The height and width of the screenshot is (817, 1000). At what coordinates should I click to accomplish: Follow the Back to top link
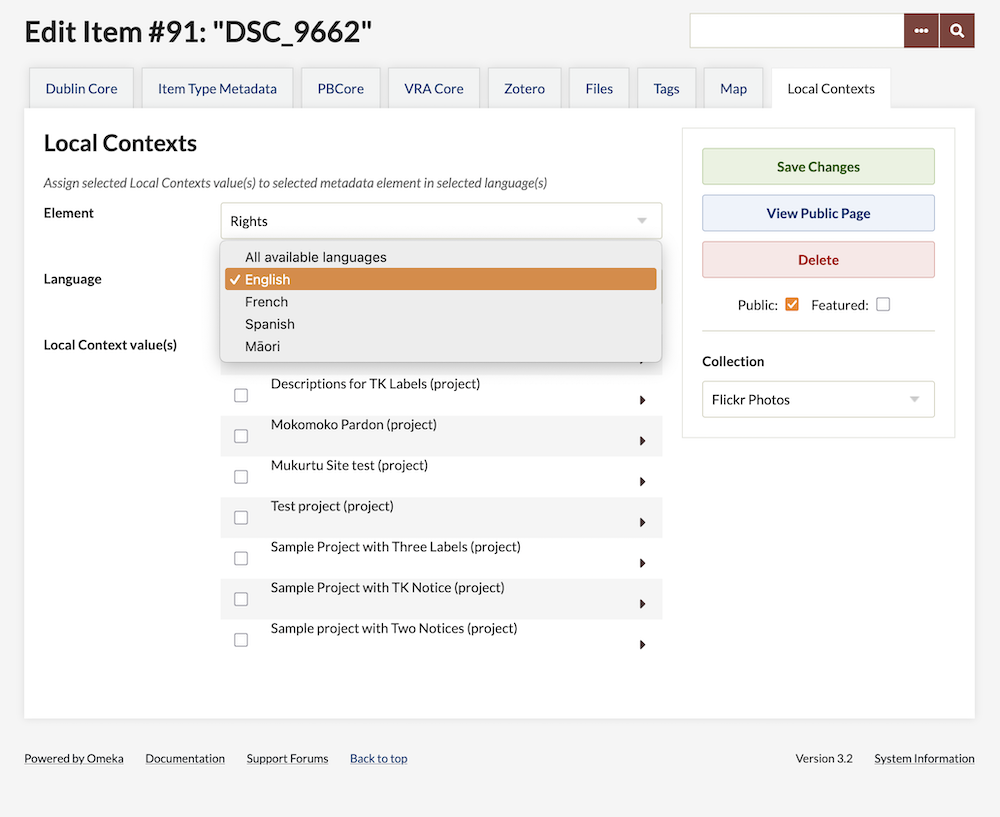coord(378,759)
